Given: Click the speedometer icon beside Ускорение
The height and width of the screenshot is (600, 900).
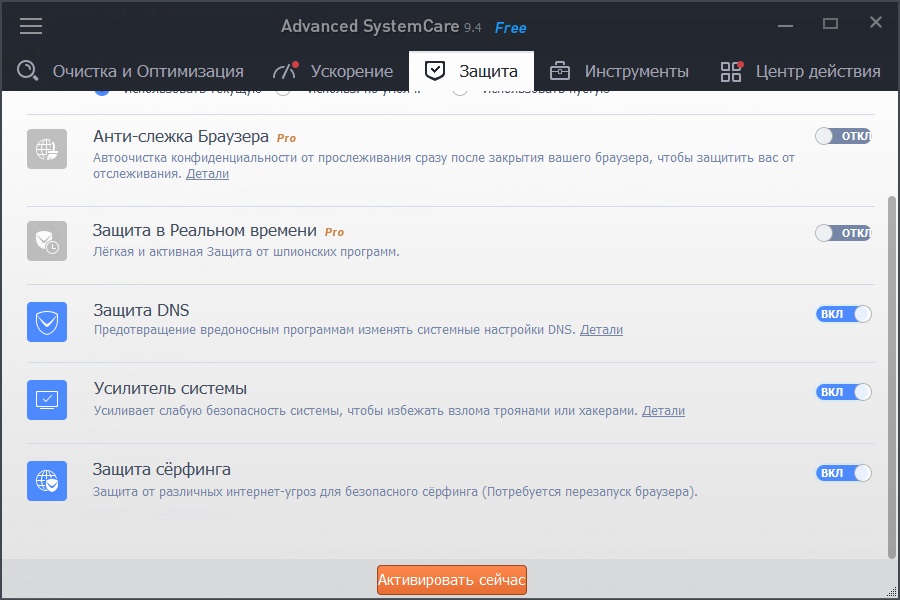Looking at the screenshot, I should [x=285, y=70].
